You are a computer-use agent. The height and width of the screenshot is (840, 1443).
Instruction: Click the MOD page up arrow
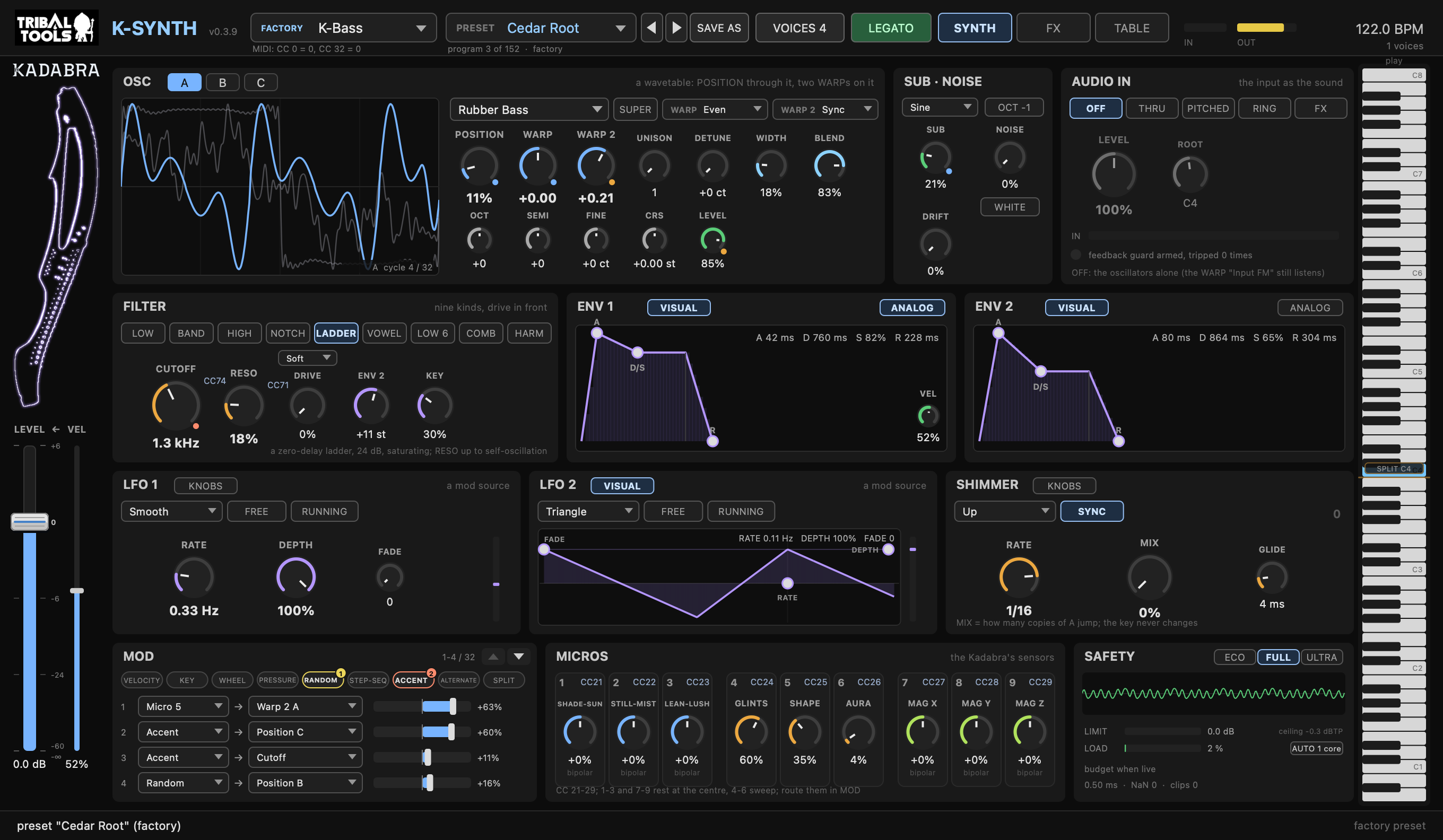point(493,657)
